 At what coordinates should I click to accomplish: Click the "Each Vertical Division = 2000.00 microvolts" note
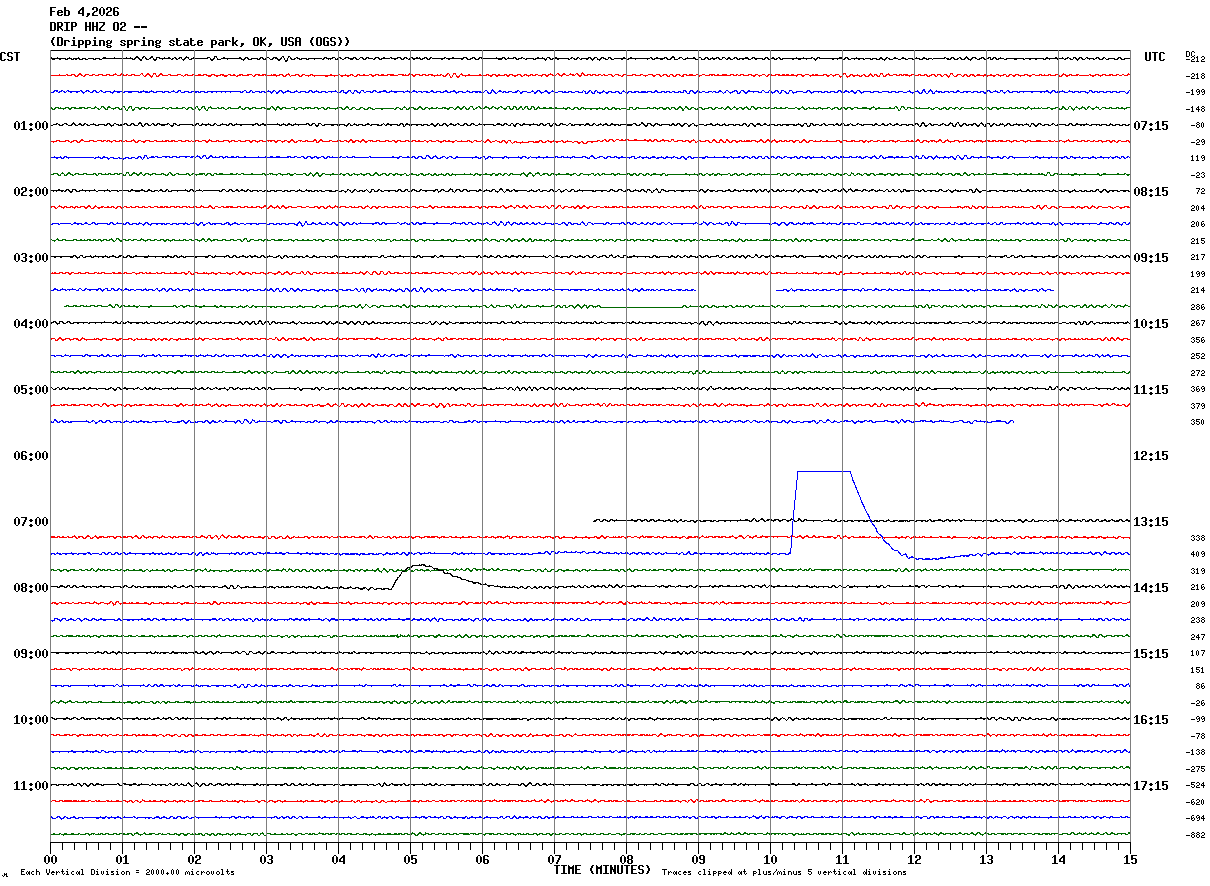click(127, 873)
